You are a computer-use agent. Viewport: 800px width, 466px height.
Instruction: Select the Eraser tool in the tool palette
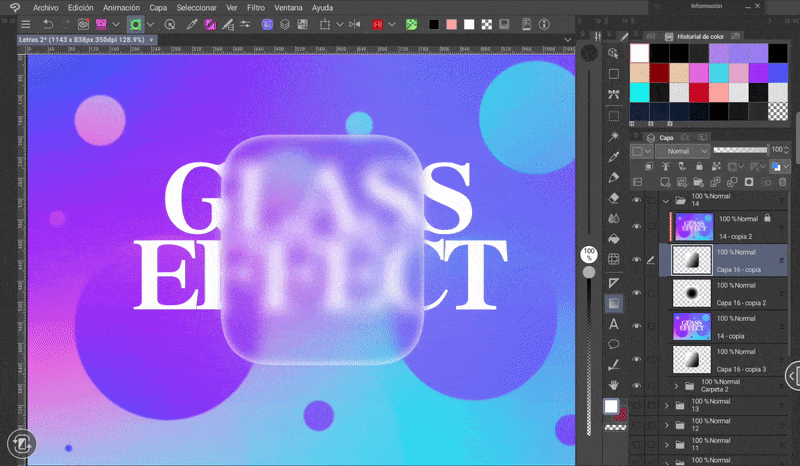614,198
